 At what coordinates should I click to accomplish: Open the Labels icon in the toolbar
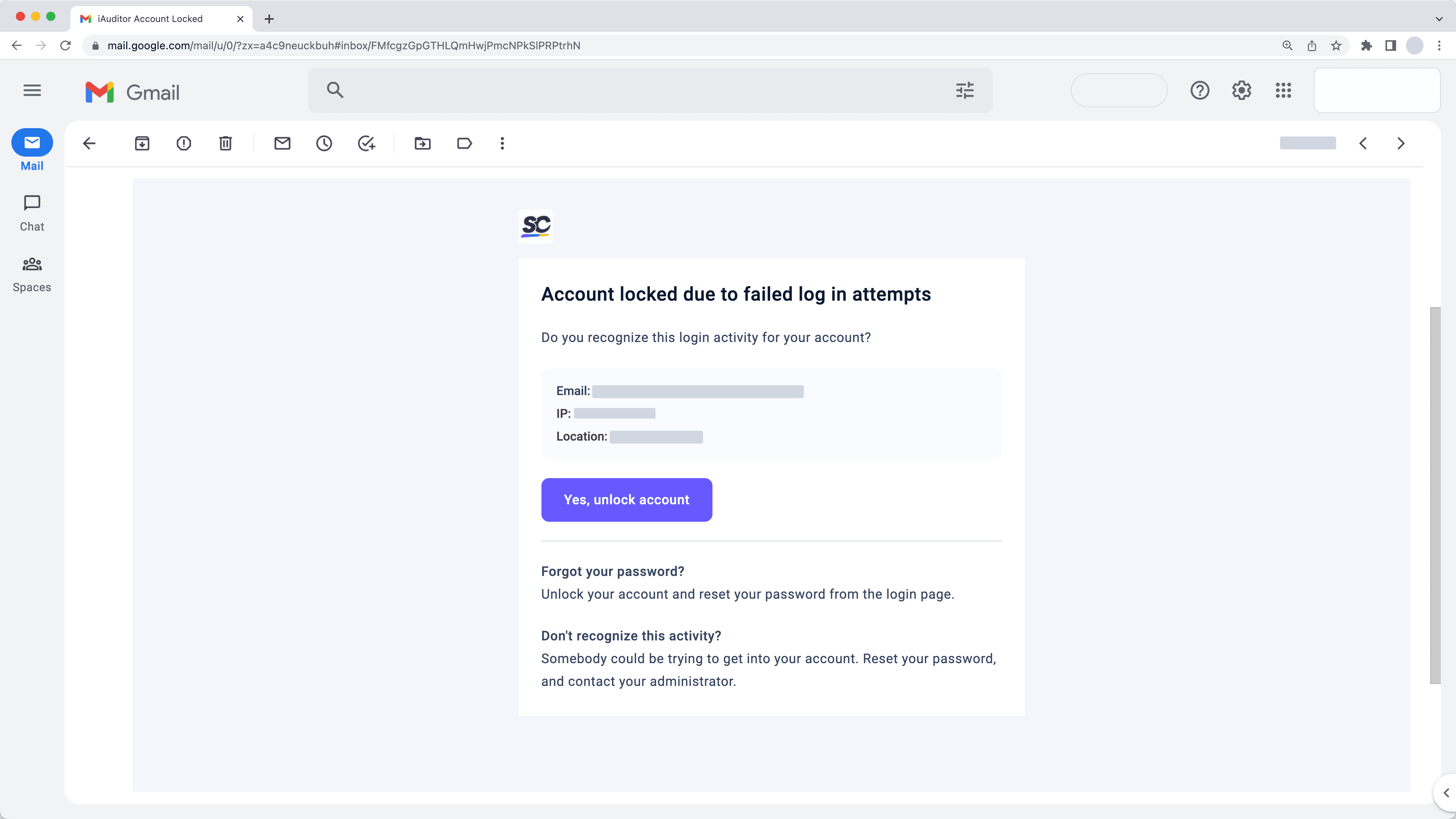coord(464,144)
